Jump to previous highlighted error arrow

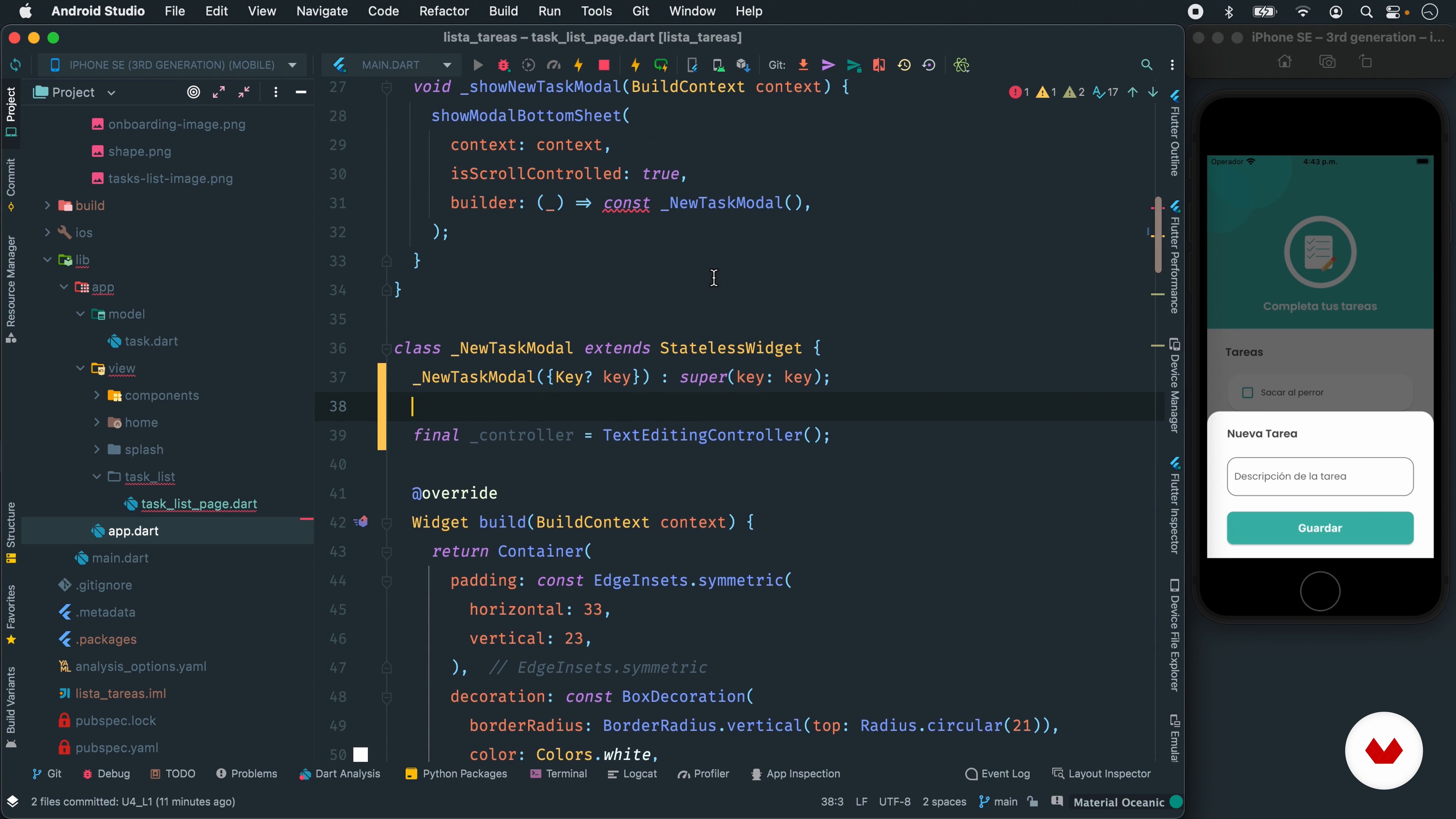pyautogui.click(x=1133, y=92)
